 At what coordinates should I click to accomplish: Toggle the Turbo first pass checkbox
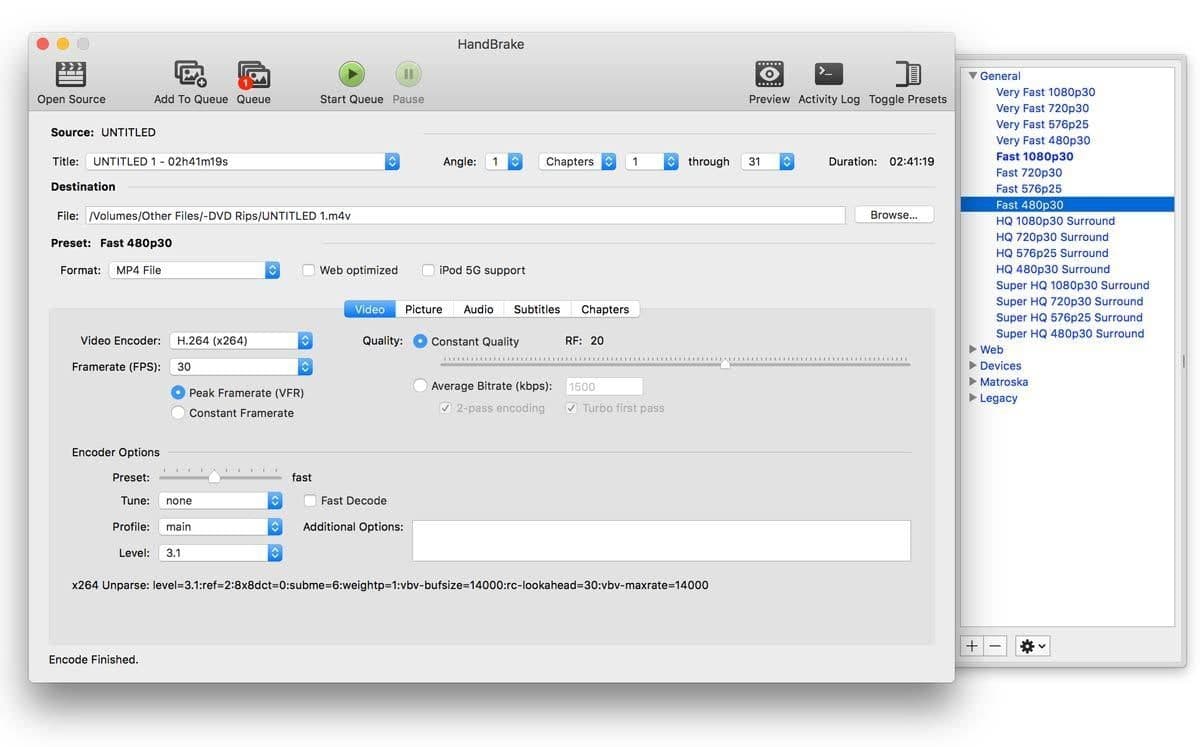[571, 408]
